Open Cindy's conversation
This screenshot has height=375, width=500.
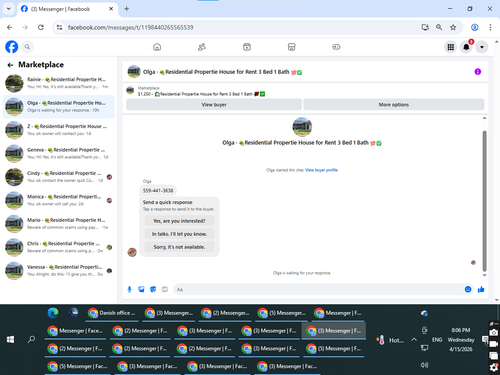coord(59,177)
